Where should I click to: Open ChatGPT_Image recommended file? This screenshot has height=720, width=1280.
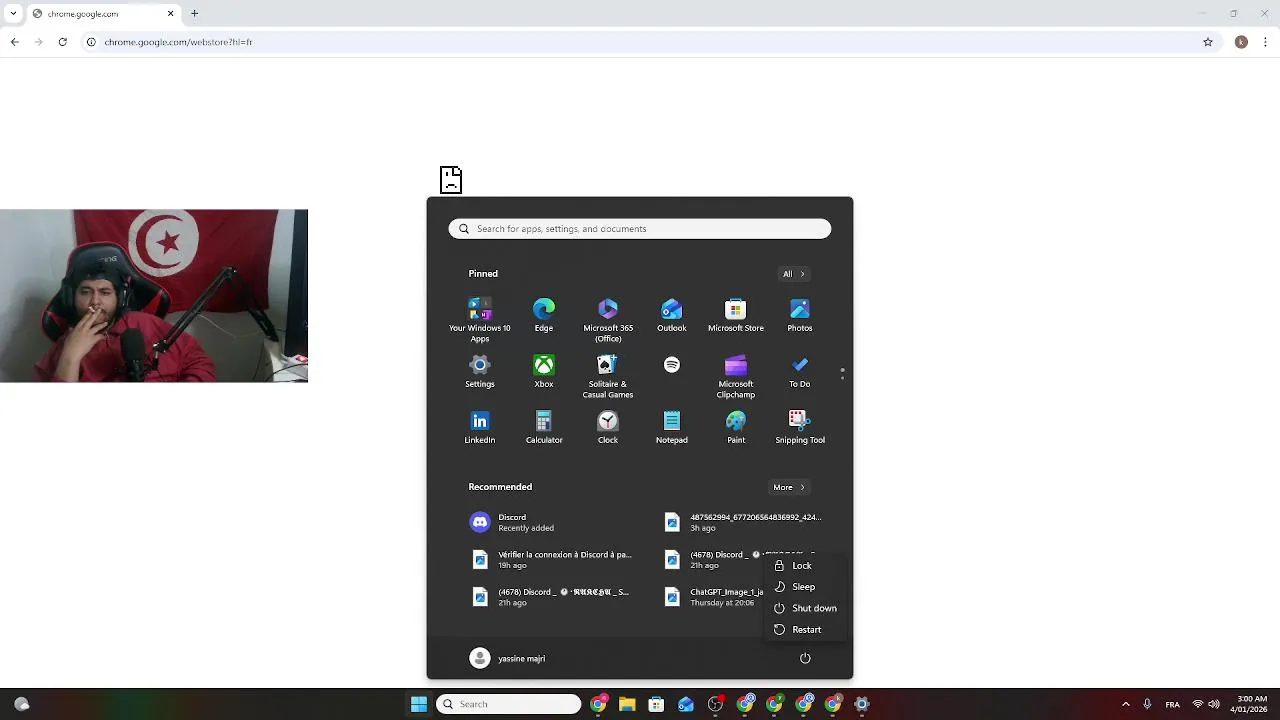coord(712,597)
